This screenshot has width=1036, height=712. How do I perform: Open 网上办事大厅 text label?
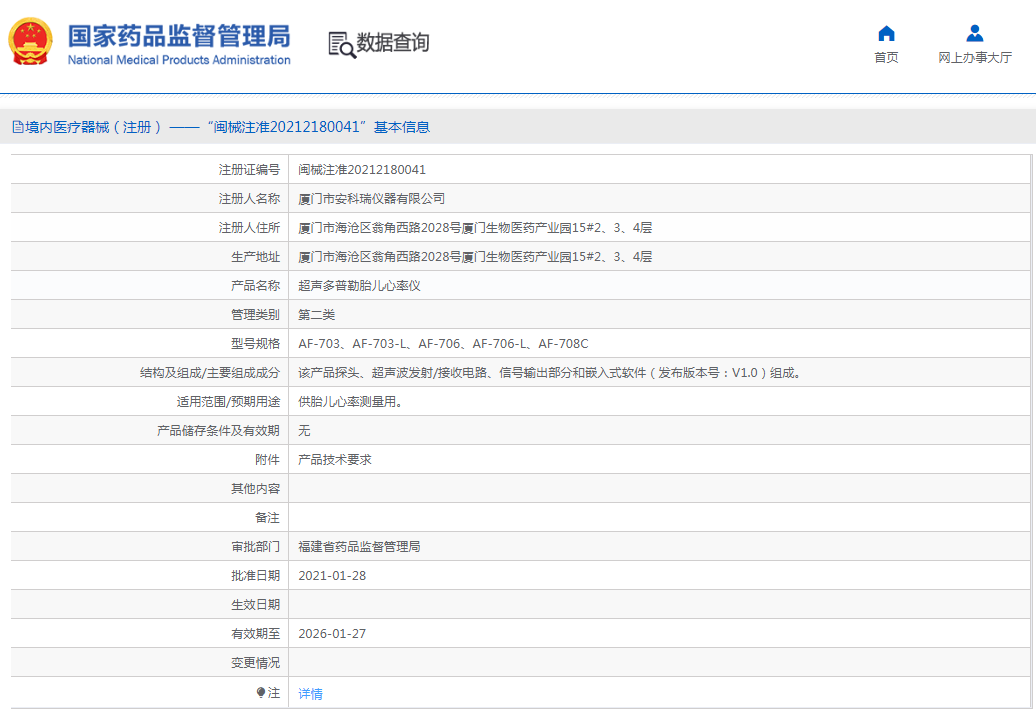[x=974, y=58]
